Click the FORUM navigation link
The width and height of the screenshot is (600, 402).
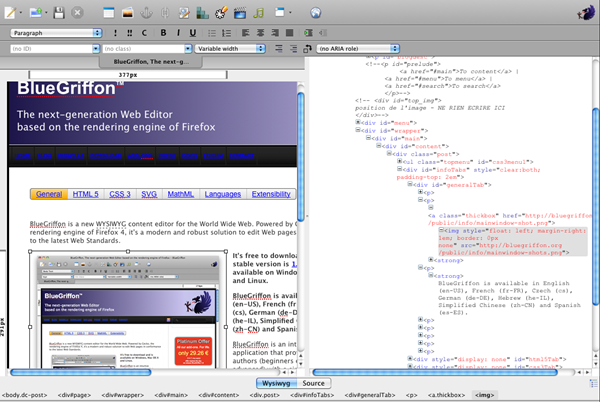point(213,156)
